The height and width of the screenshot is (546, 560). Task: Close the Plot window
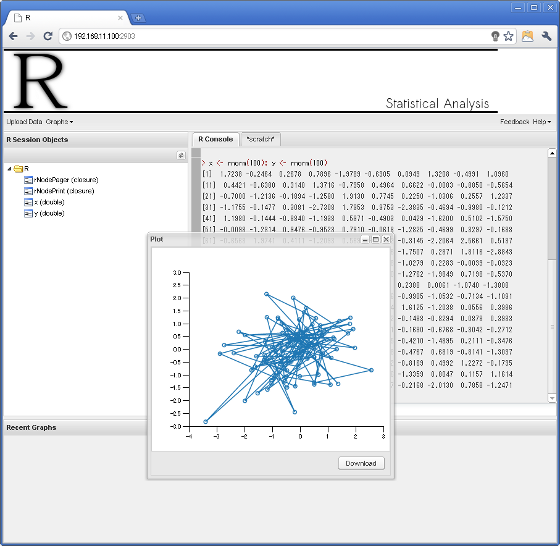[x=386, y=240]
